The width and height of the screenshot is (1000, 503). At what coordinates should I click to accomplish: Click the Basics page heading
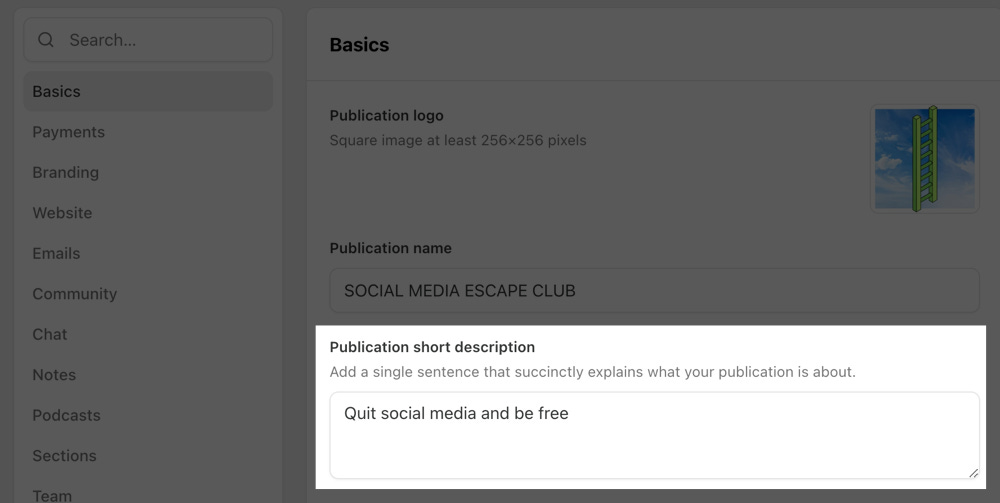click(359, 45)
